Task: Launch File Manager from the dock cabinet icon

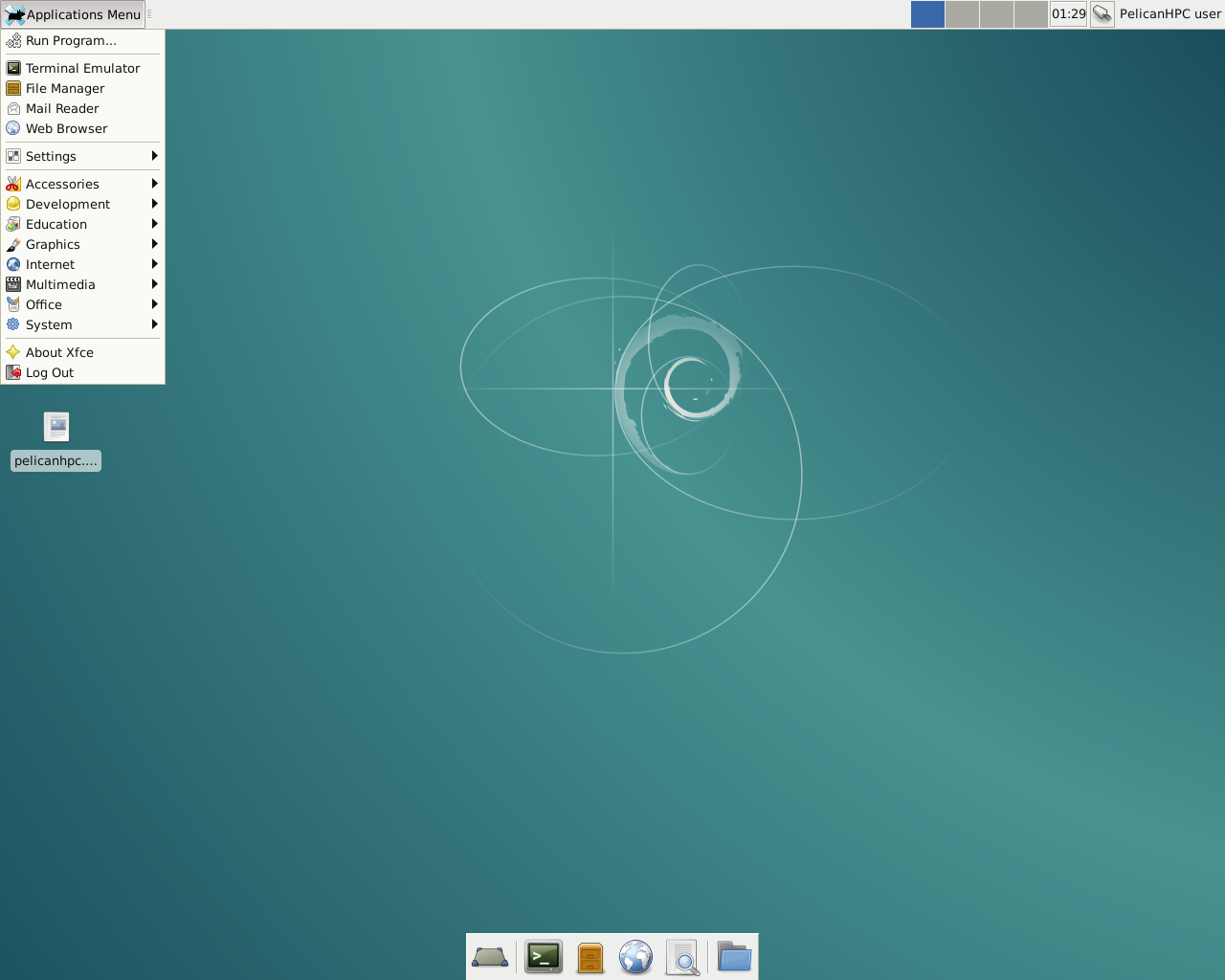Action: coord(590,957)
